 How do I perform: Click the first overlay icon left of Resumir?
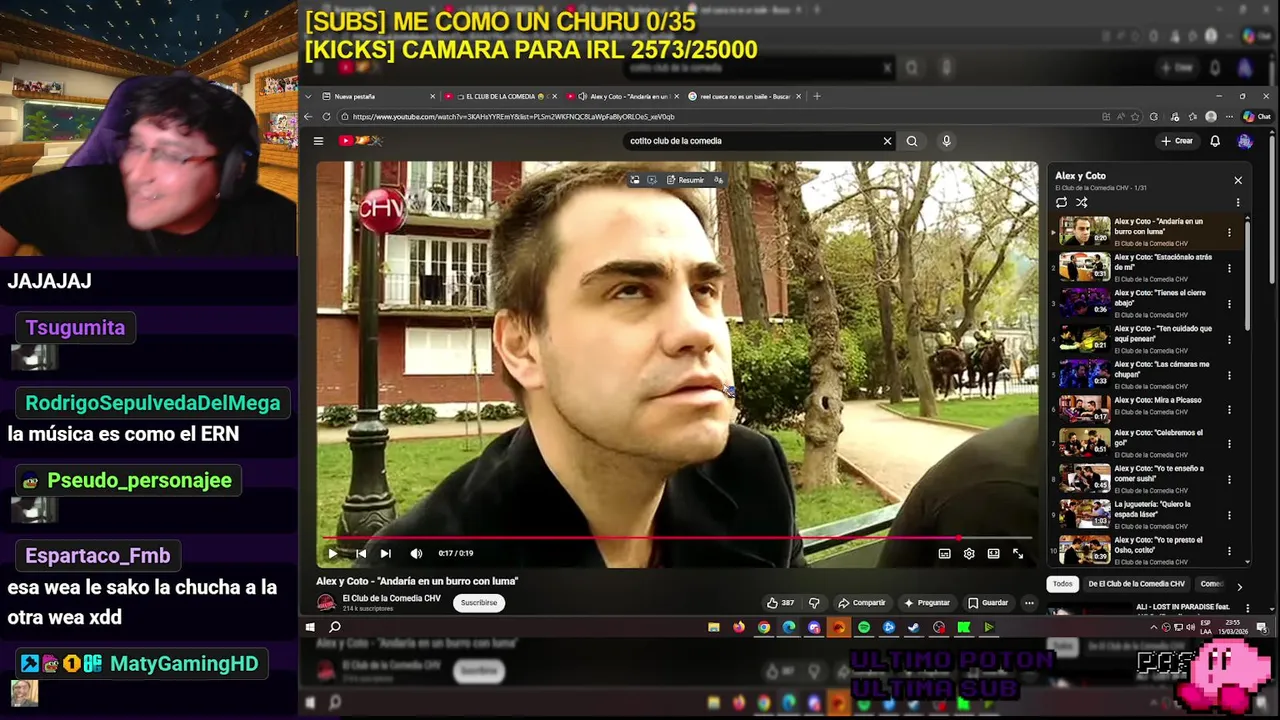[x=634, y=180]
